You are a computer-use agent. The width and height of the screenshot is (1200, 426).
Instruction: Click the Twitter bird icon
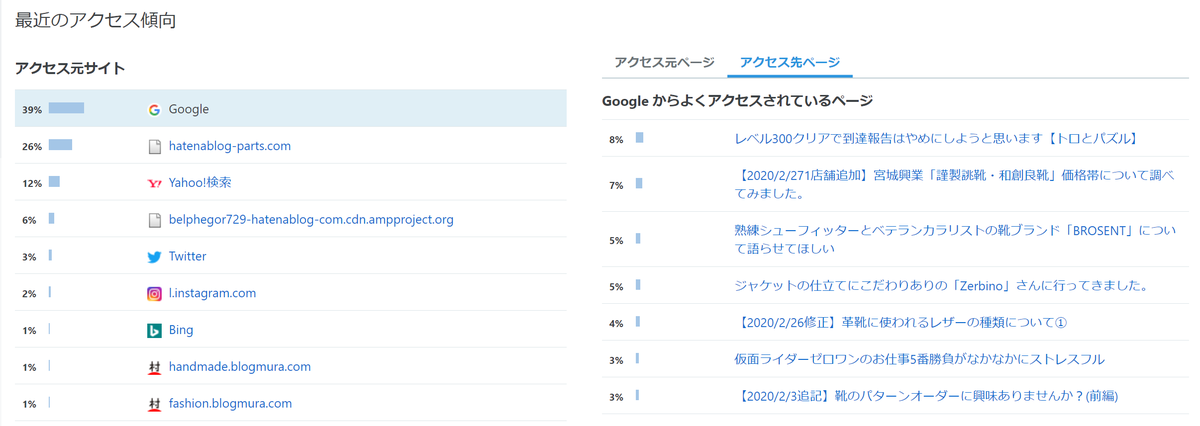[154, 257]
